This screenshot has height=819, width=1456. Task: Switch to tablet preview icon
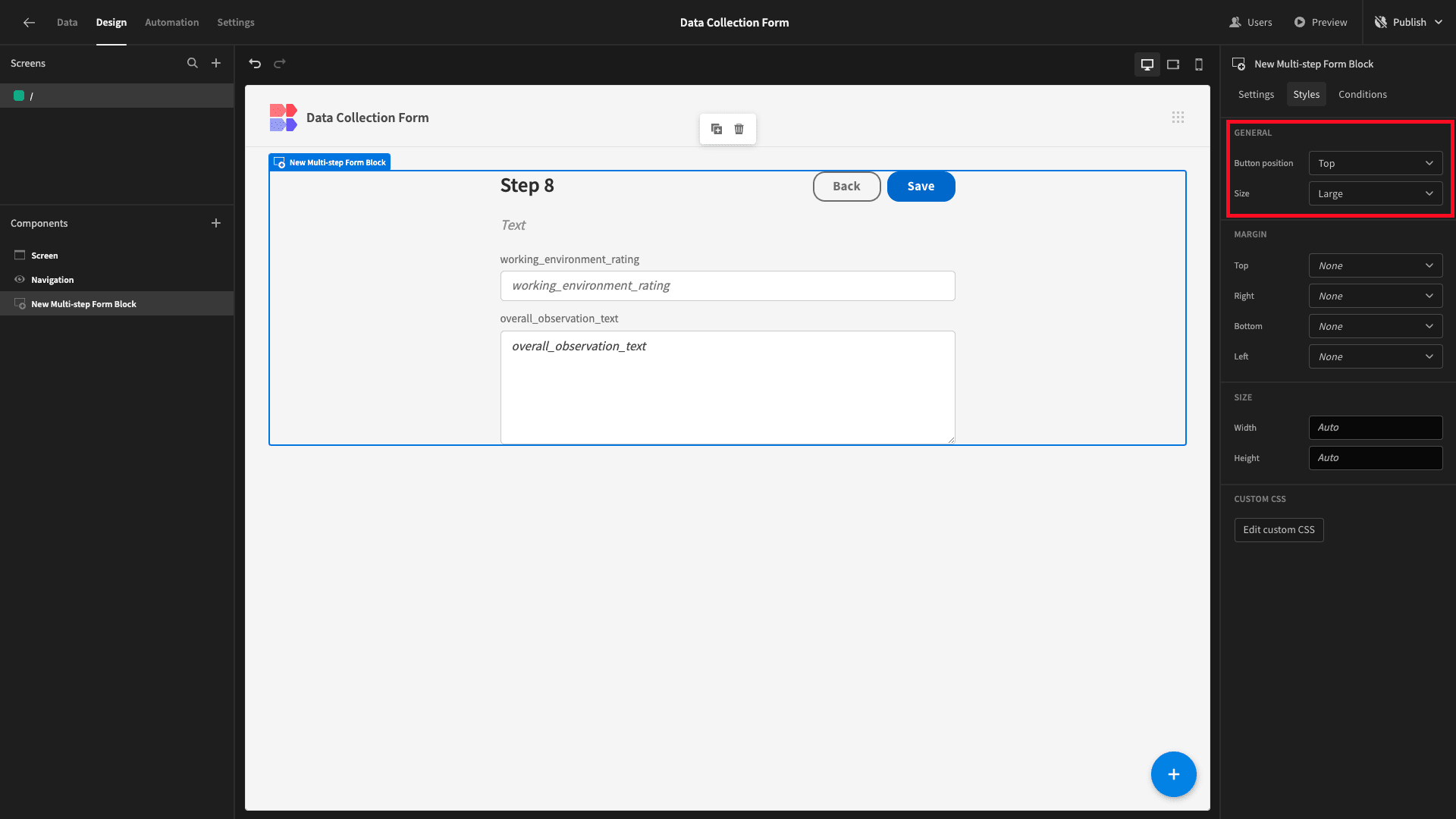tap(1173, 64)
